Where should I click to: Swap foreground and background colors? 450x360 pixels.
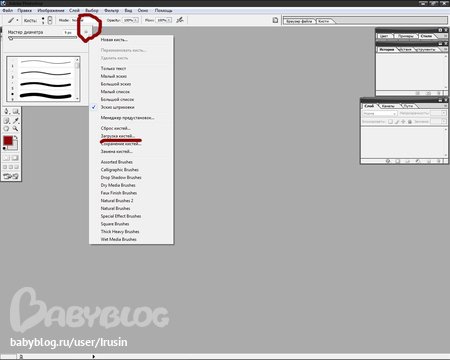point(16,137)
